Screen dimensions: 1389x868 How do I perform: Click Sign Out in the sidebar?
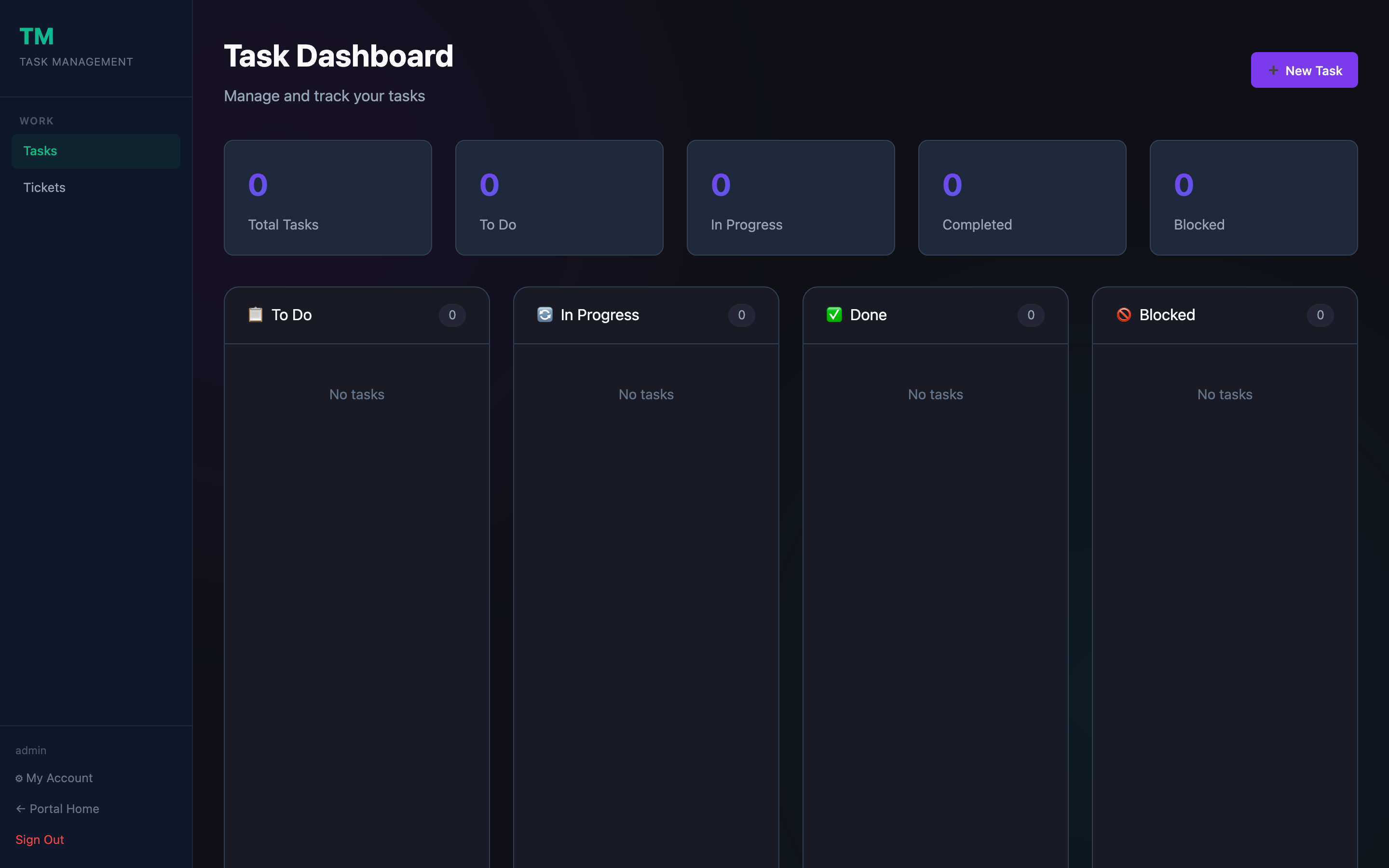[x=40, y=839]
